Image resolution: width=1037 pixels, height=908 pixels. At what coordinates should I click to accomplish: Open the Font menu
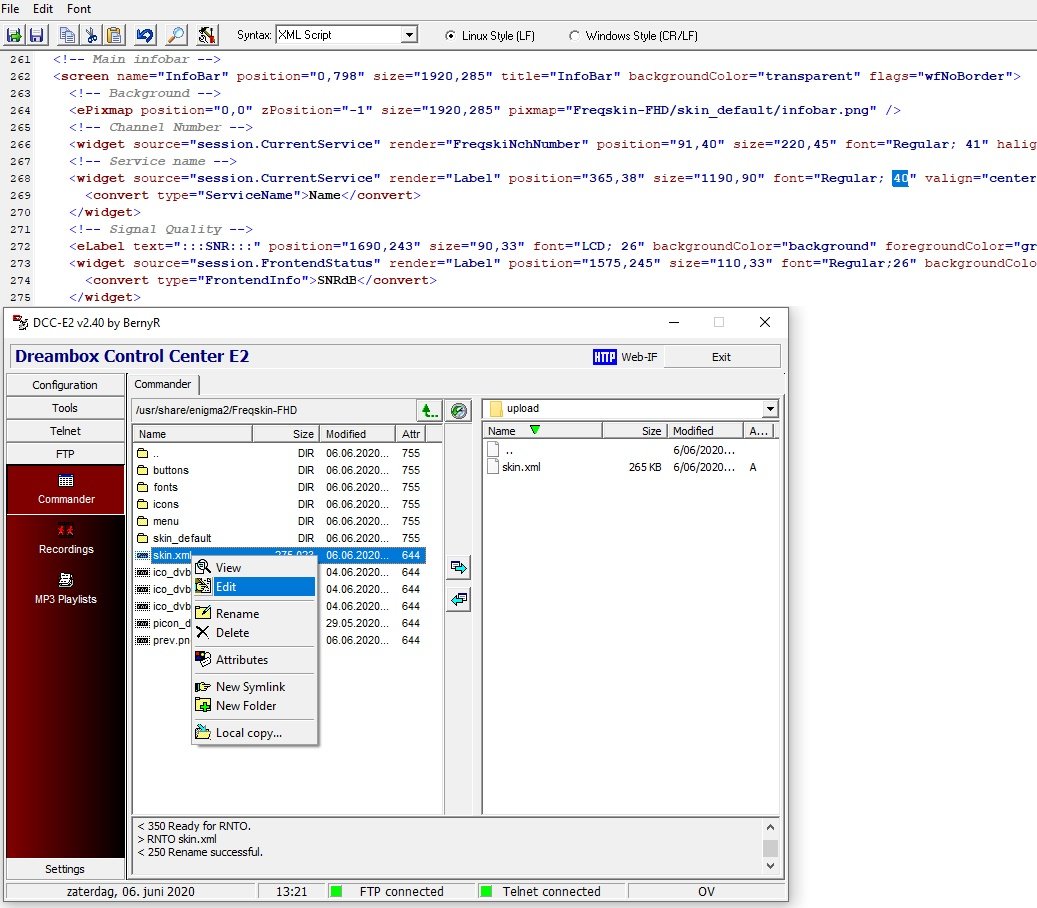78,9
